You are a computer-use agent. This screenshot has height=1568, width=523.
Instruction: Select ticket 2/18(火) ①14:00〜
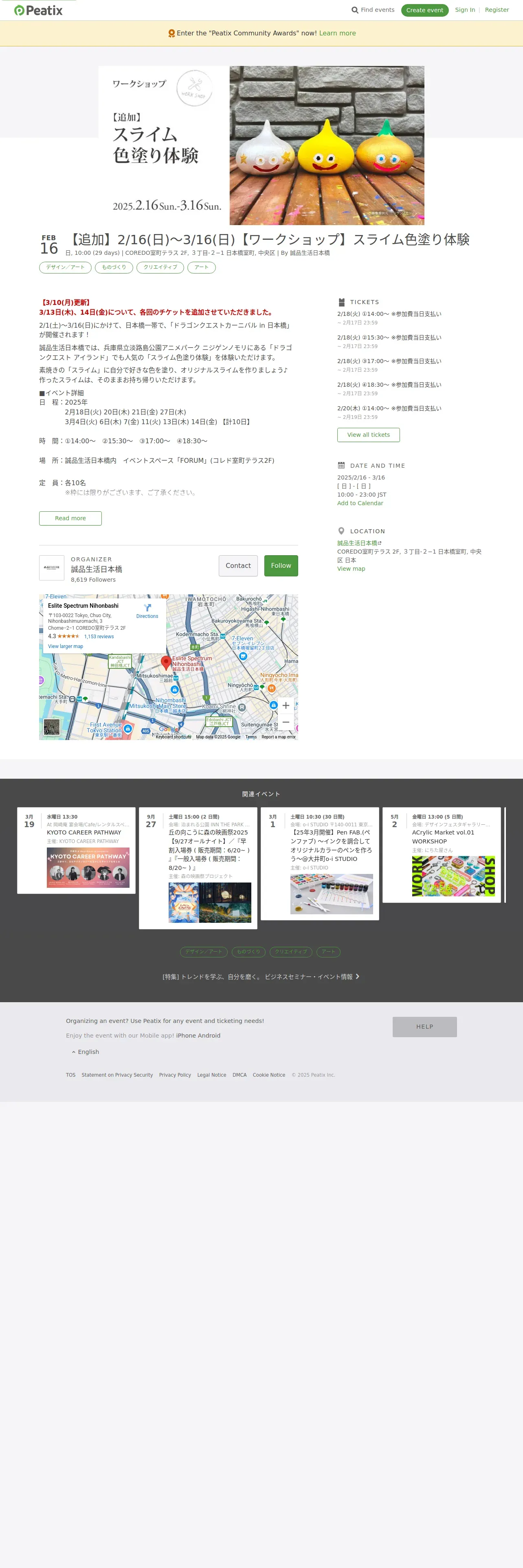389,314
